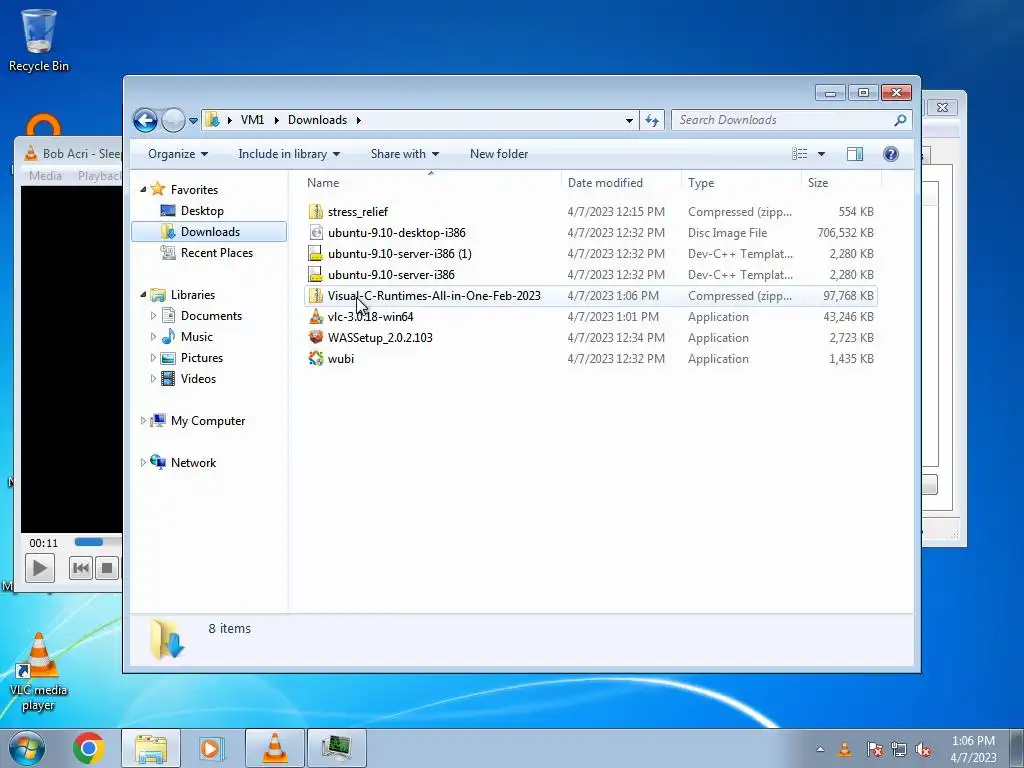Sort by the Size column

[x=841, y=183]
